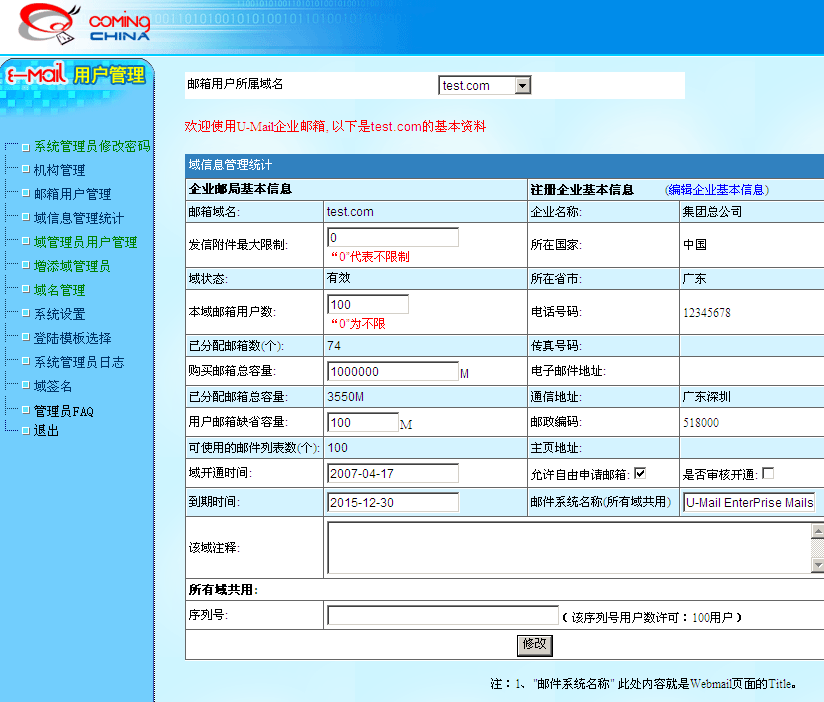Click inside the 该域注释 text area

pos(566,547)
